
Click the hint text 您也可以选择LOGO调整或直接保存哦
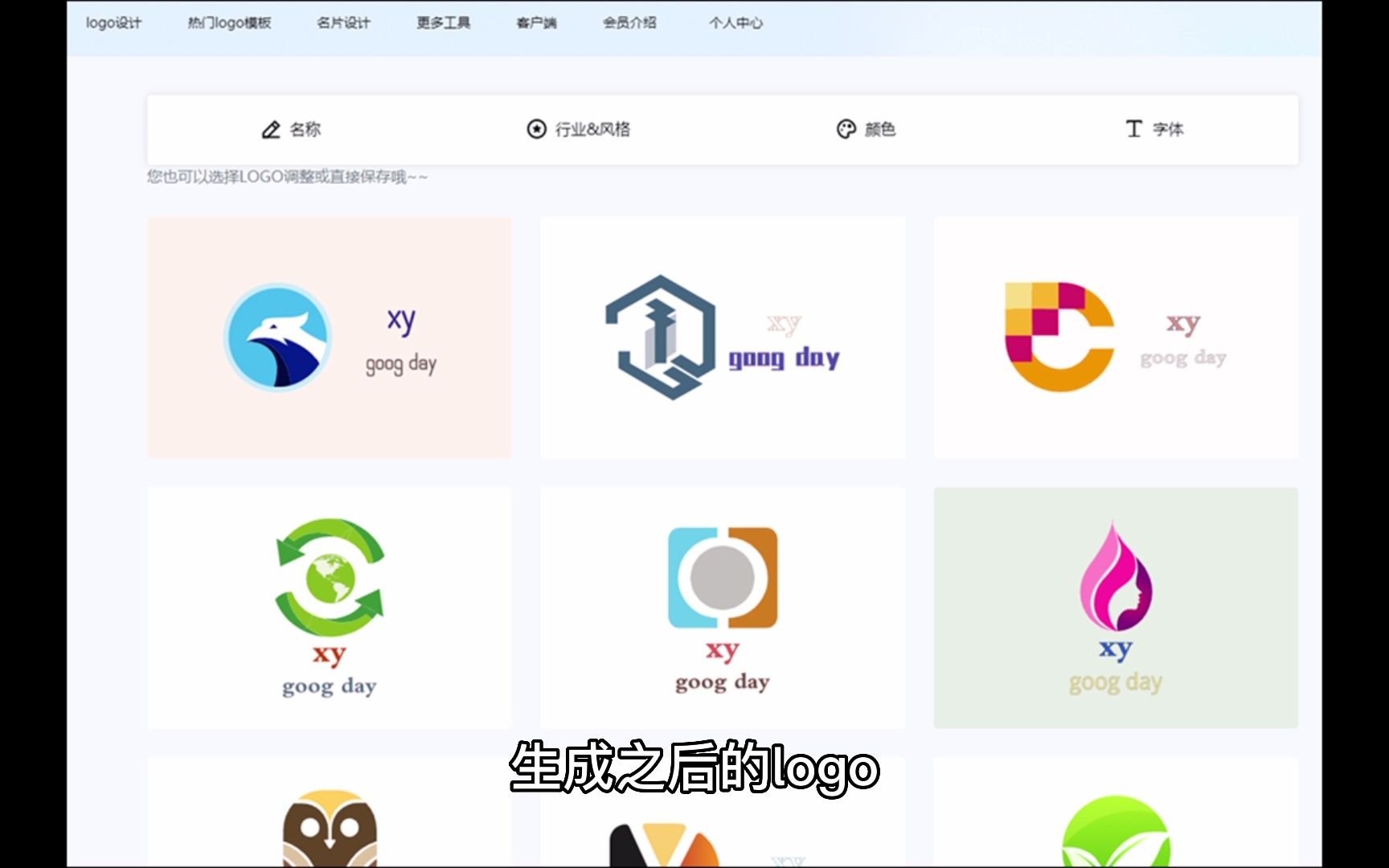(287, 177)
